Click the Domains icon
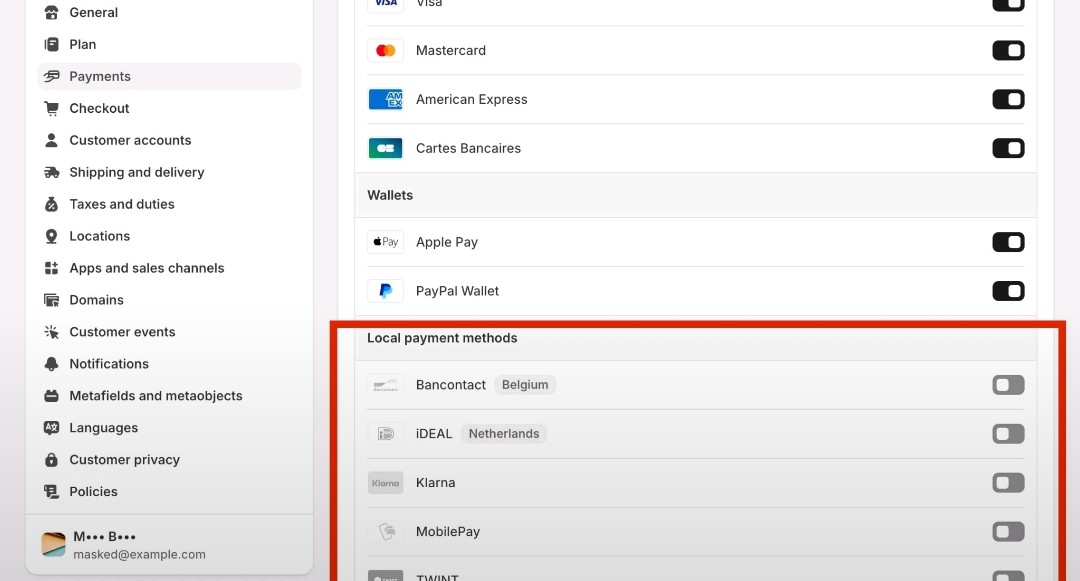The height and width of the screenshot is (581, 1080). click(51, 300)
